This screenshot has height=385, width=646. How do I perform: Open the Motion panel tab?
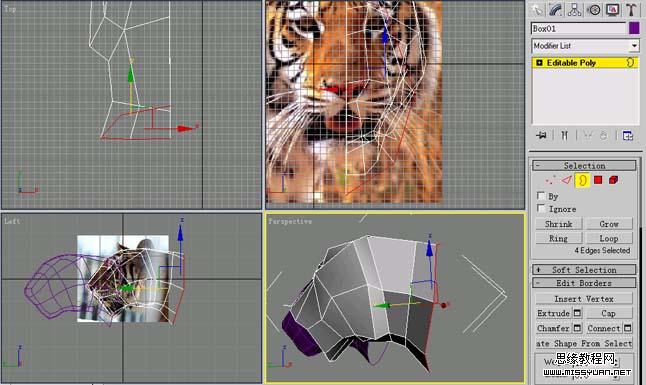[x=594, y=9]
